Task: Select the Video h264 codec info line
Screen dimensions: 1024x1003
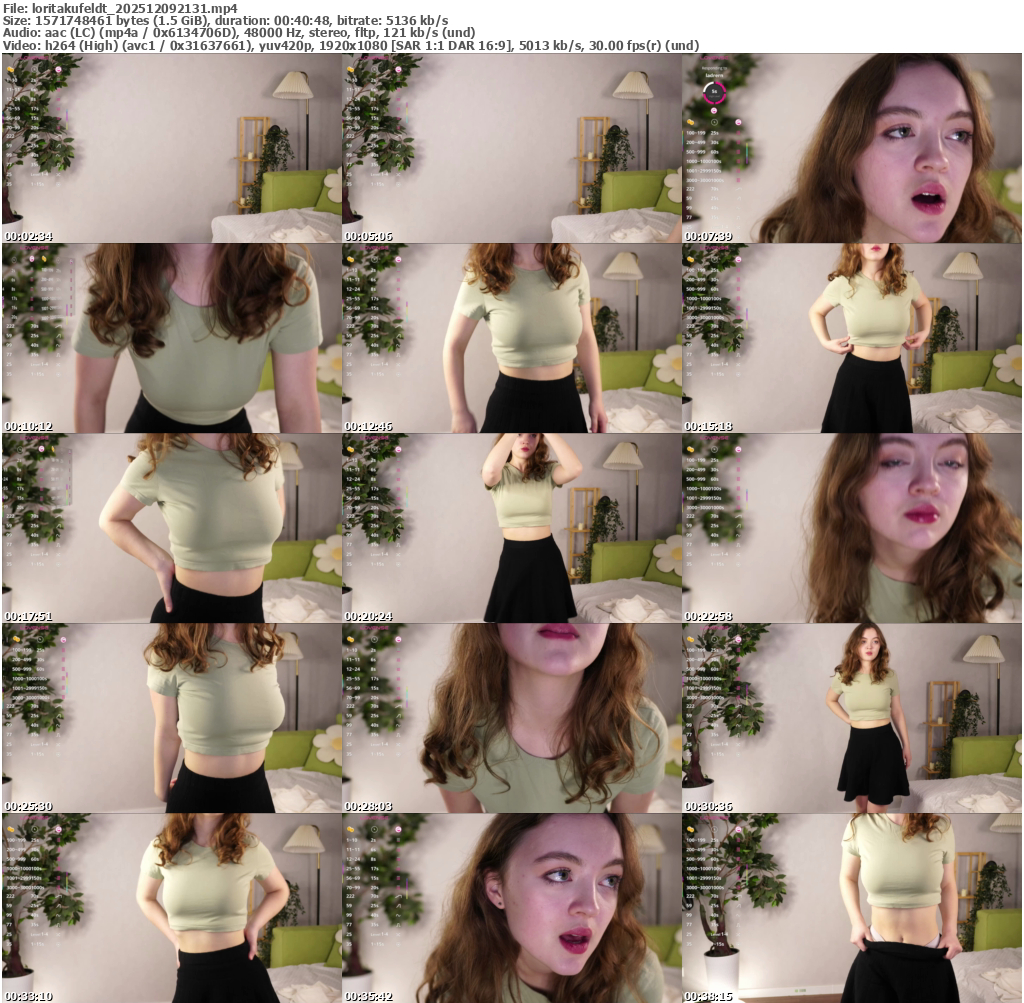Action: 351,46
